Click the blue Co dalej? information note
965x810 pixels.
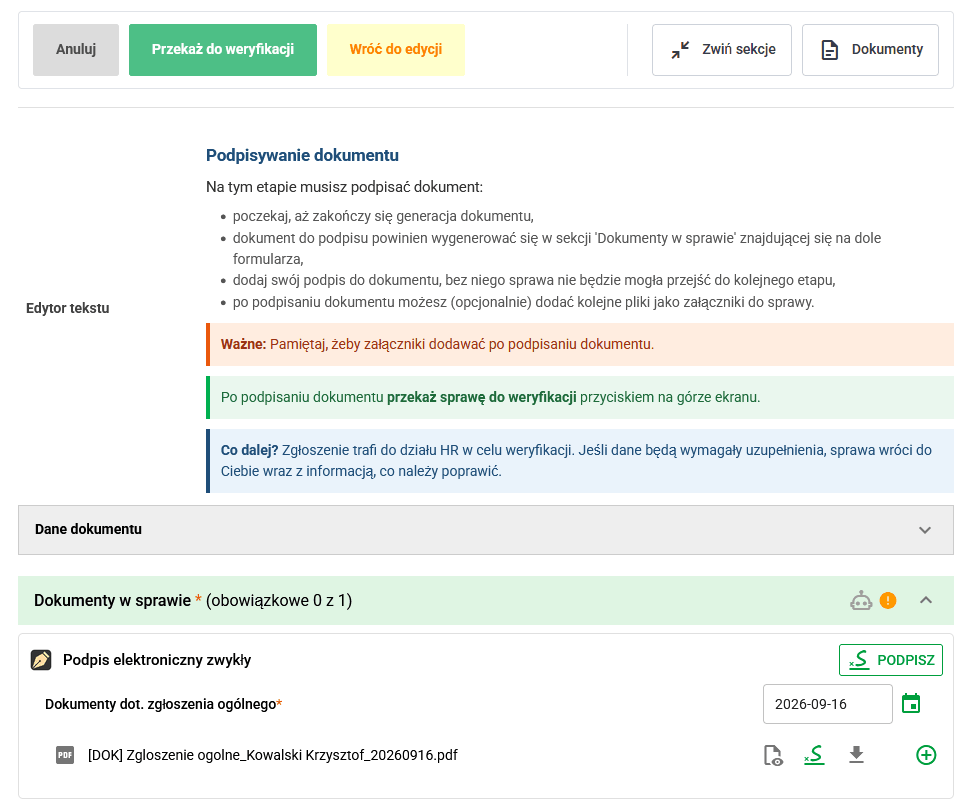tap(580, 461)
